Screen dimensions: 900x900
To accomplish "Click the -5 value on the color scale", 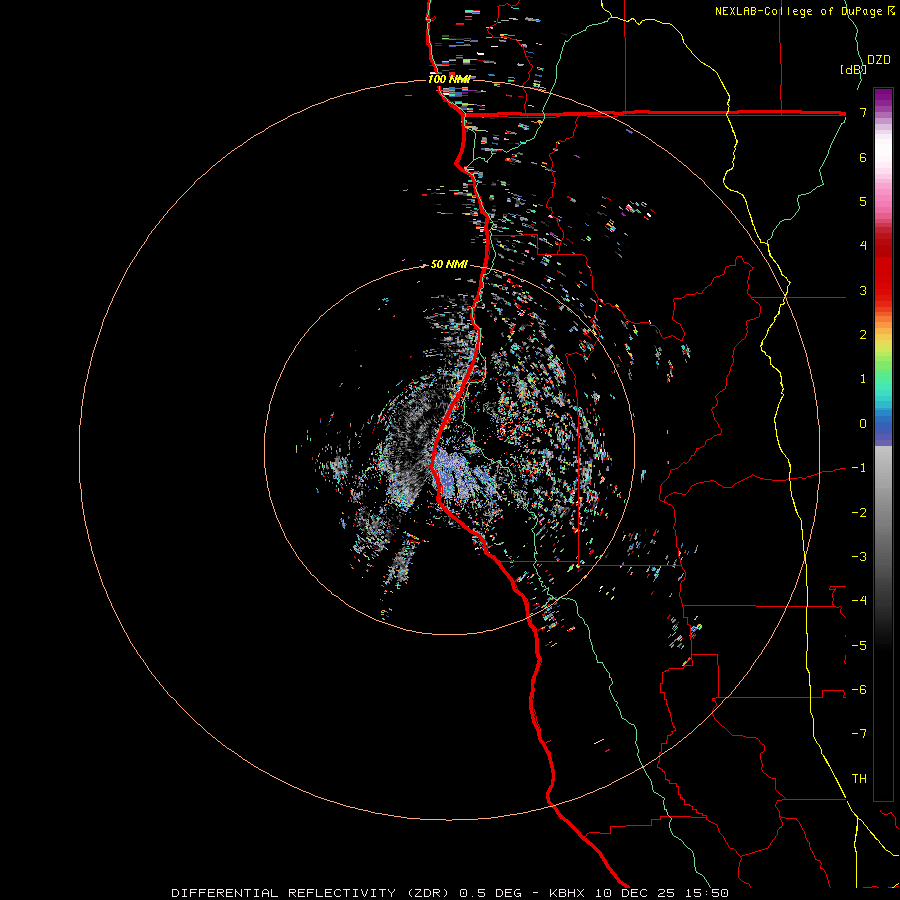I will 859,646.
